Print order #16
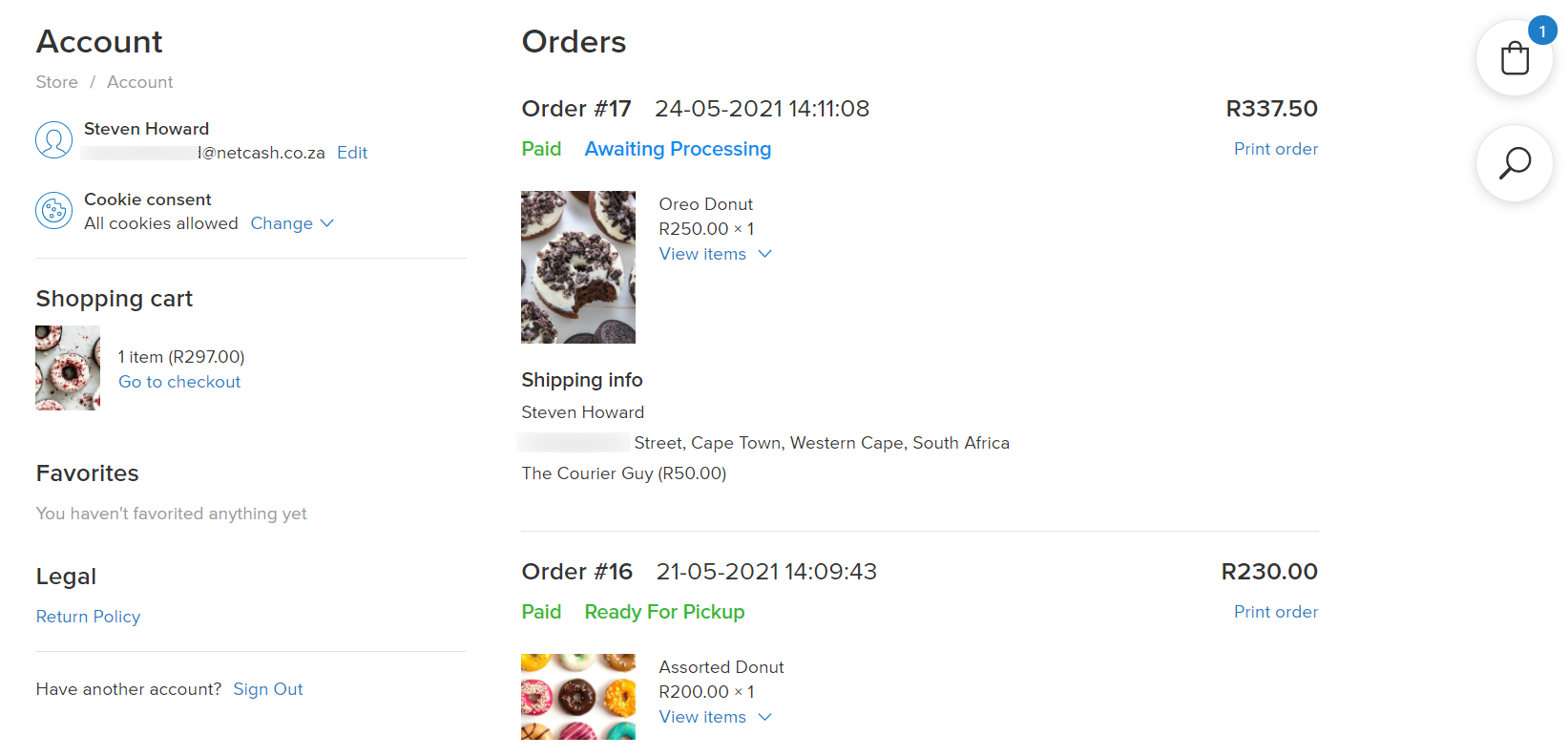 (1276, 612)
